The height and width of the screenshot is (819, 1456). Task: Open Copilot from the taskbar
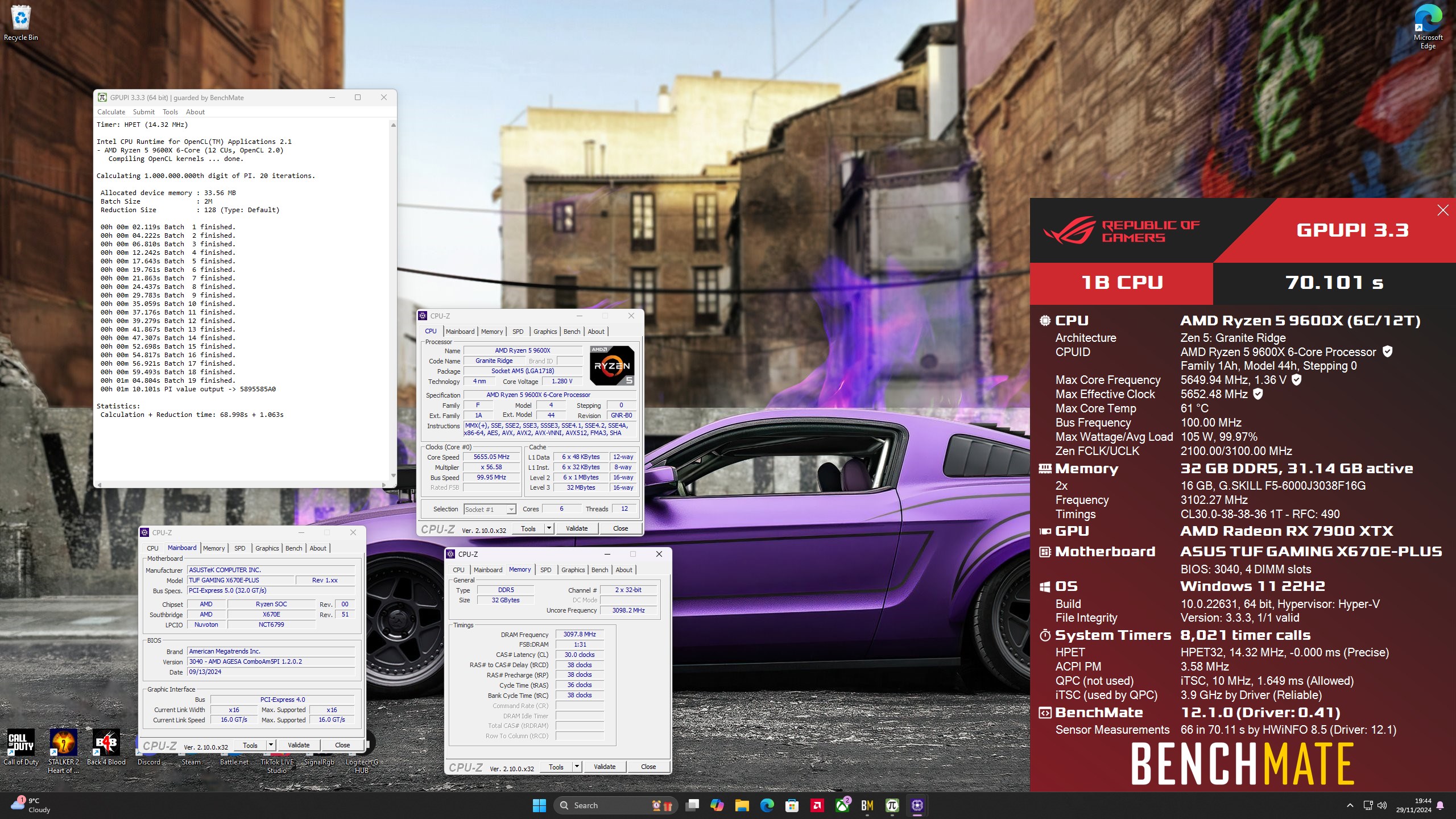coord(717,805)
